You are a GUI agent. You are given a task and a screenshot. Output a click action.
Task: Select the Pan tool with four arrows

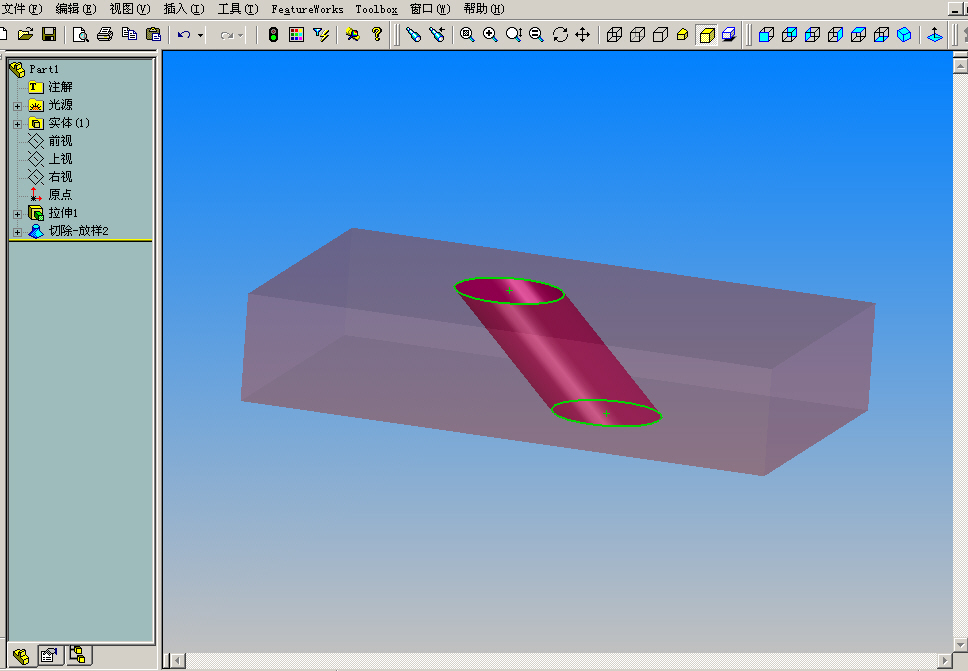point(583,35)
